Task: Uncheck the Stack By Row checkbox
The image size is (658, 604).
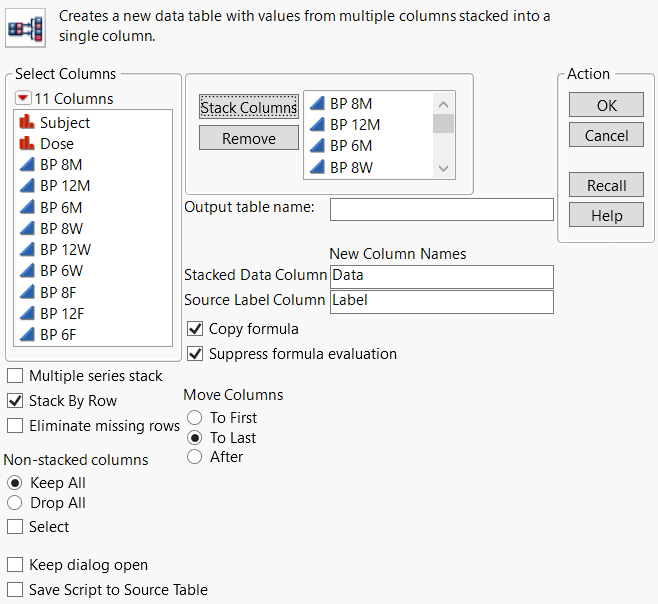Action: (16, 401)
